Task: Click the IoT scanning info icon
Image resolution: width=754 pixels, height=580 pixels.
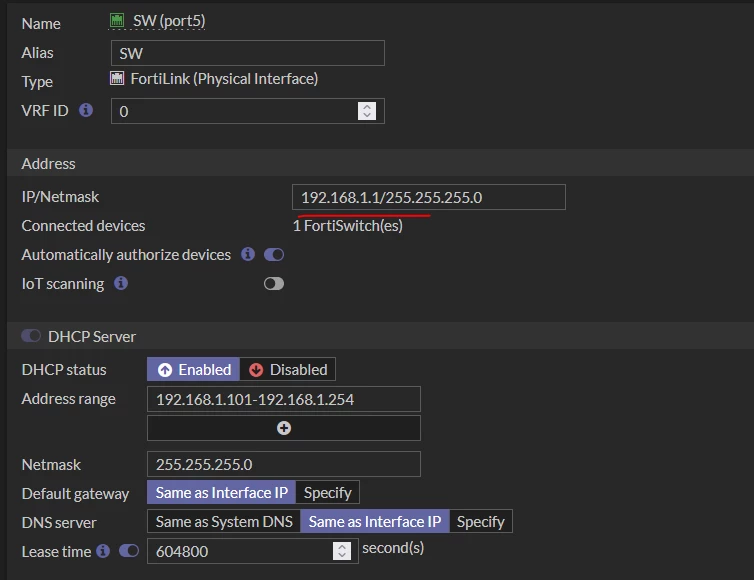Action: [x=121, y=283]
